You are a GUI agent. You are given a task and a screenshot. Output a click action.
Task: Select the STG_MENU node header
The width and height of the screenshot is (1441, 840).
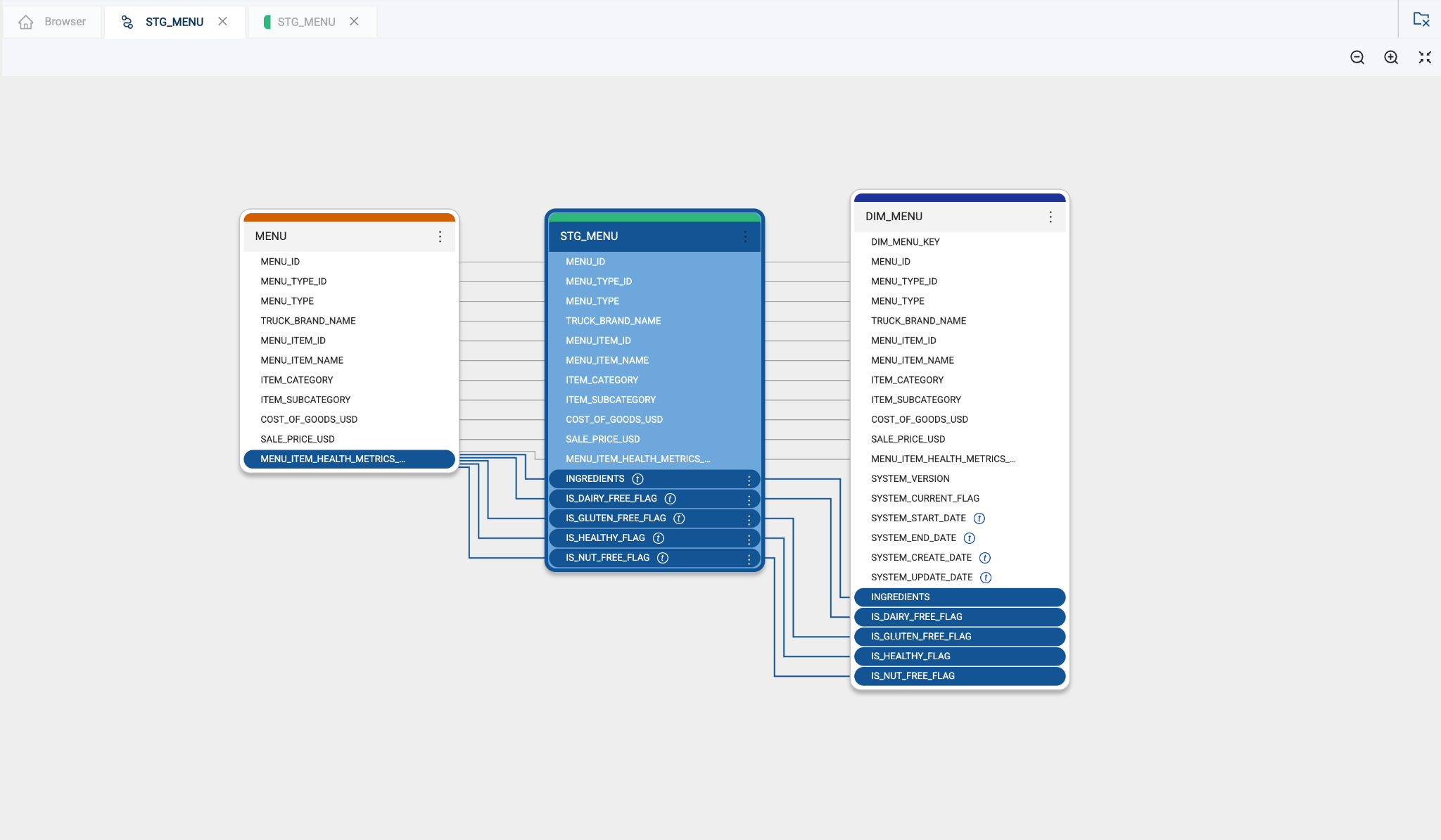coord(654,236)
